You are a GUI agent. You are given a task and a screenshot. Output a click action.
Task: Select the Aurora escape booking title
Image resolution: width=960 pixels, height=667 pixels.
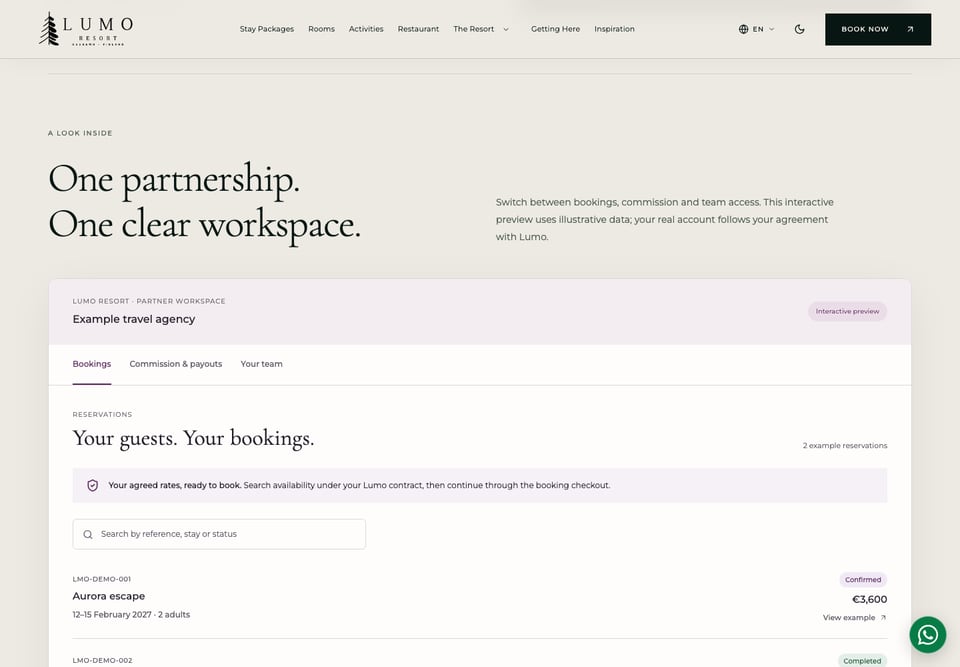(x=109, y=596)
